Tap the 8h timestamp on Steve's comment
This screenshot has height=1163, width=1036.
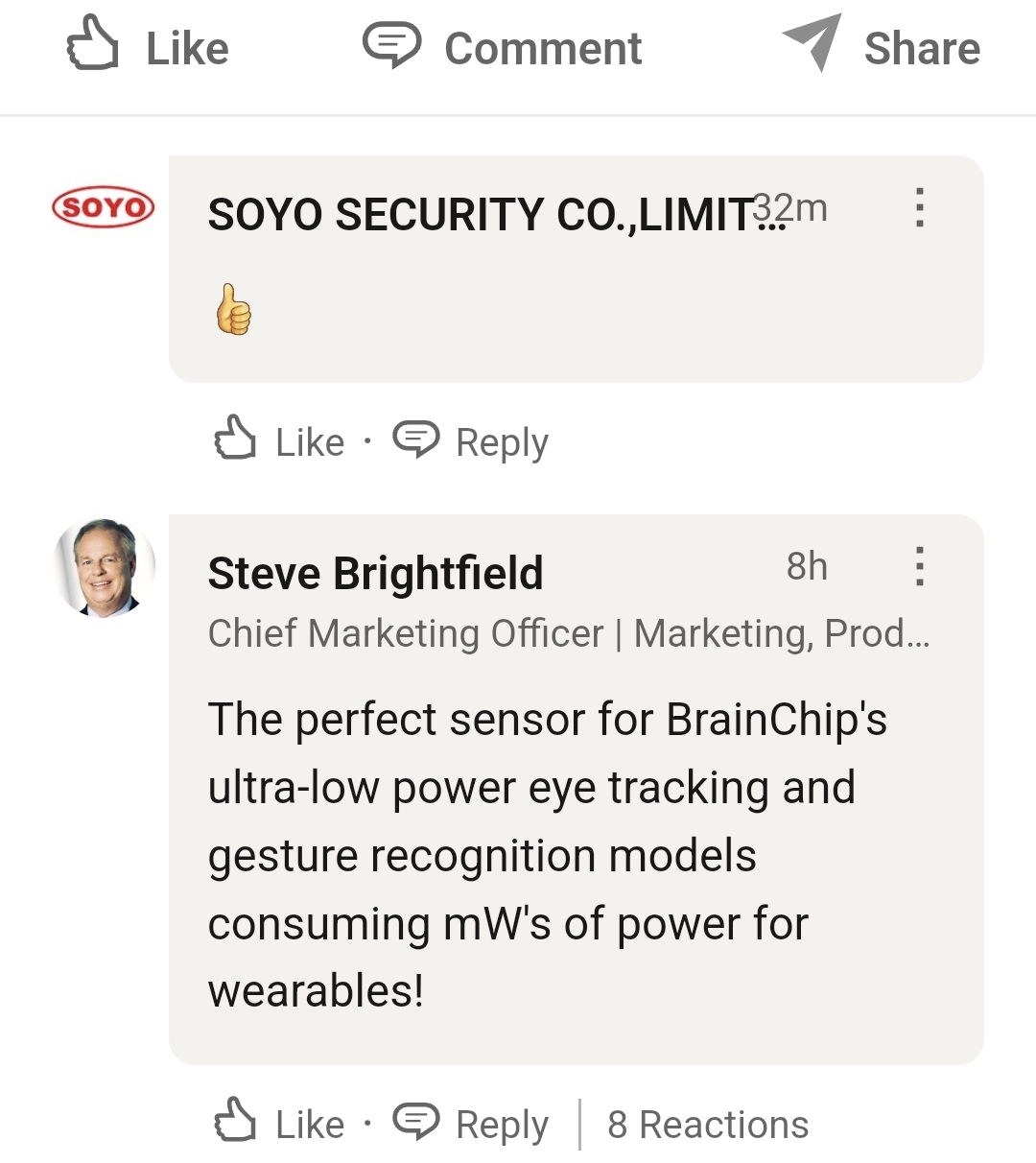(806, 566)
